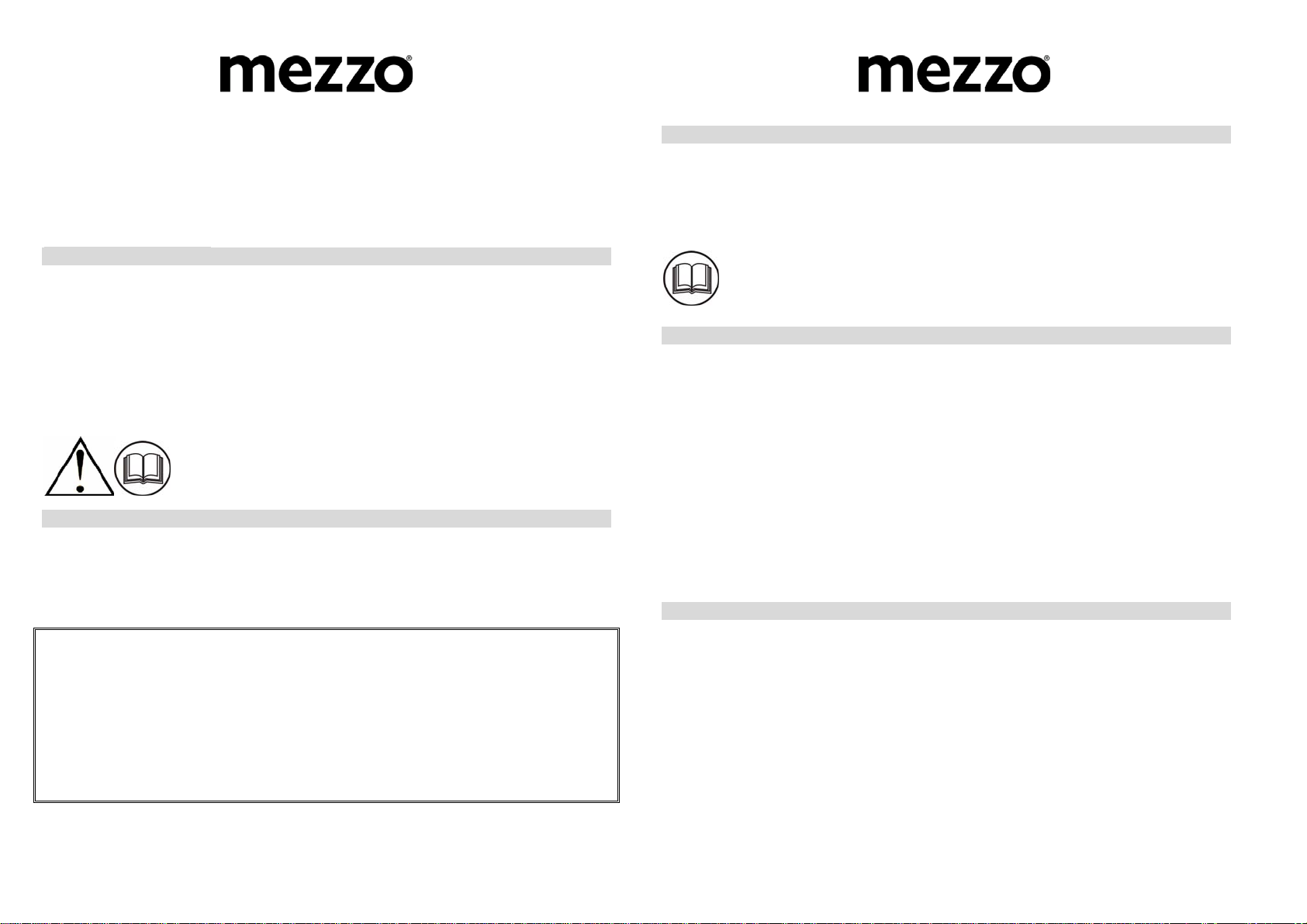
Task: Click the standalone read-manual book icon
Action: coord(691,279)
